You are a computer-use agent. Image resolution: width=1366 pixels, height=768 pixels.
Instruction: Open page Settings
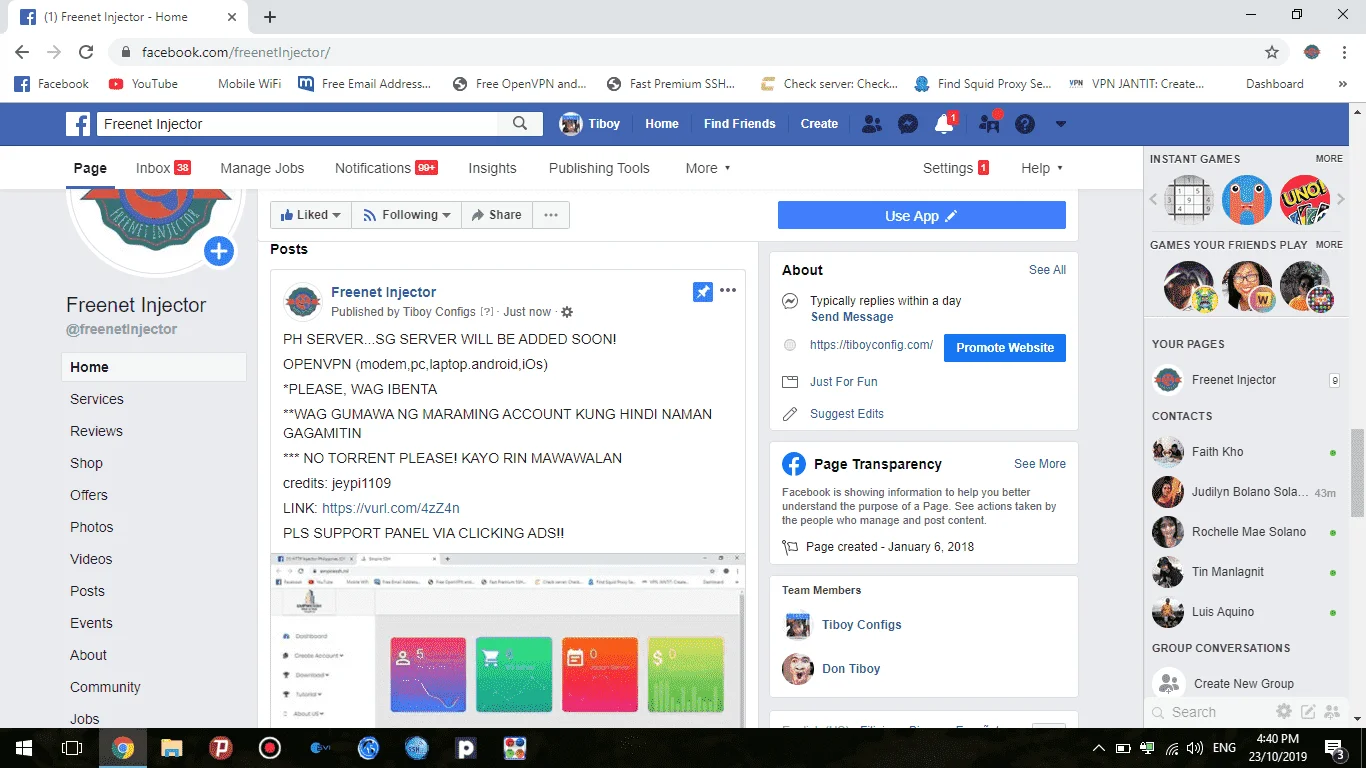(x=956, y=168)
